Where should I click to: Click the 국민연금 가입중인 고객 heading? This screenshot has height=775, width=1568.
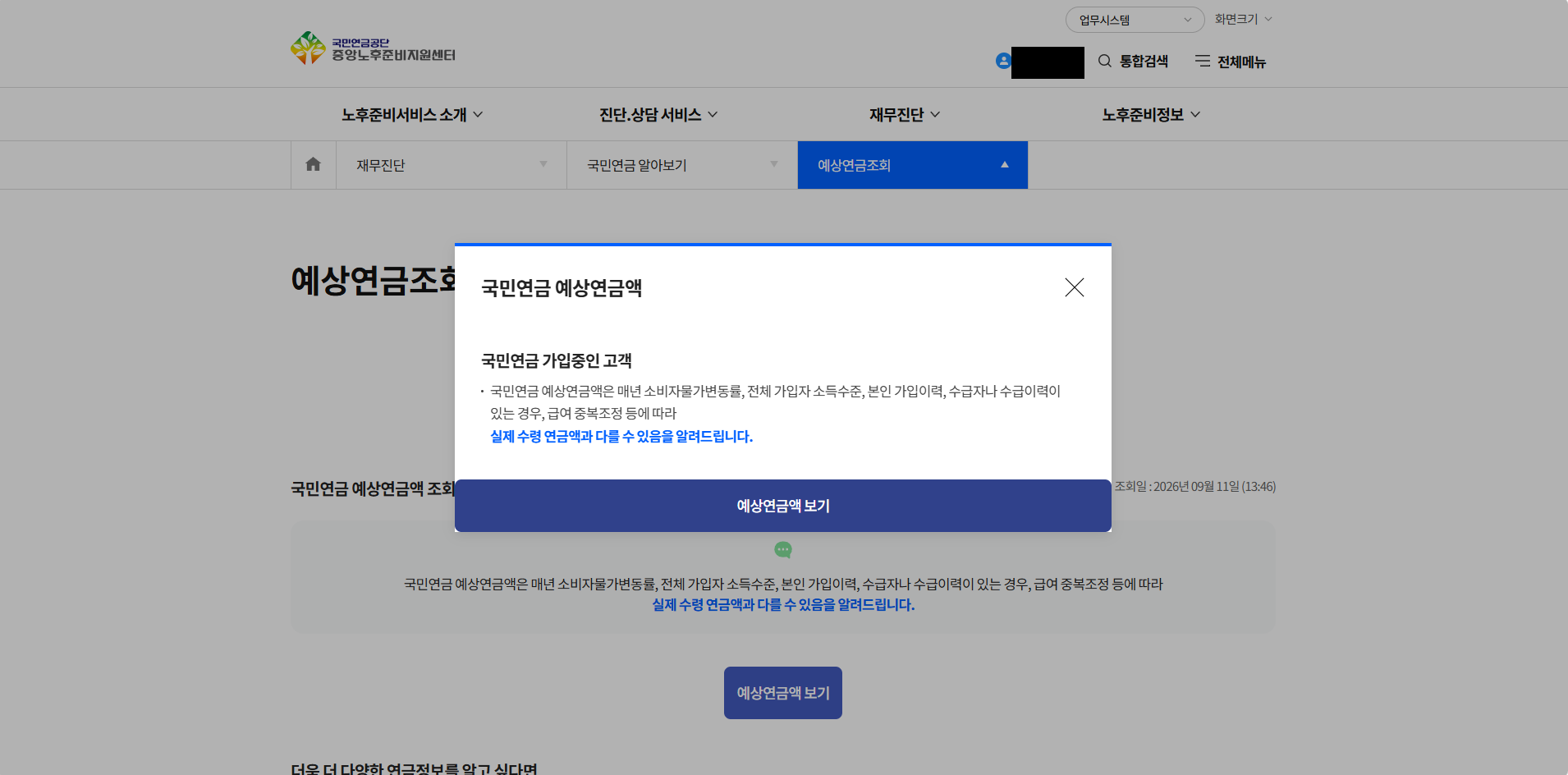click(557, 360)
